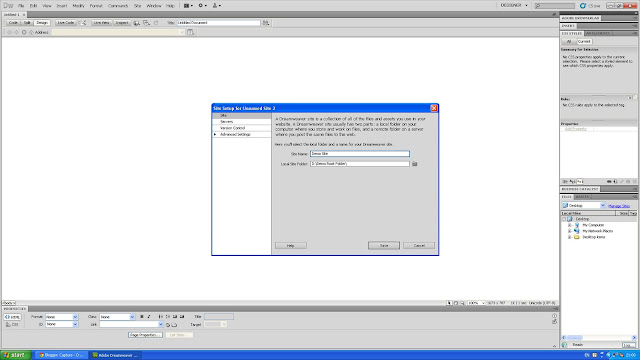The image size is (640, 360).
Task: Click the Save button in Site Setup
Action: pos(384,245)
